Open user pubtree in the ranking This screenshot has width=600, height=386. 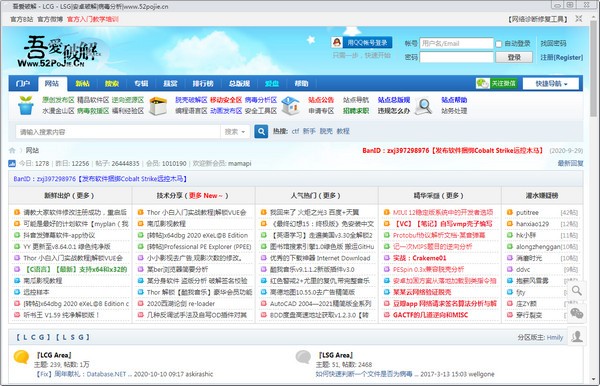(x=527, y=212)
